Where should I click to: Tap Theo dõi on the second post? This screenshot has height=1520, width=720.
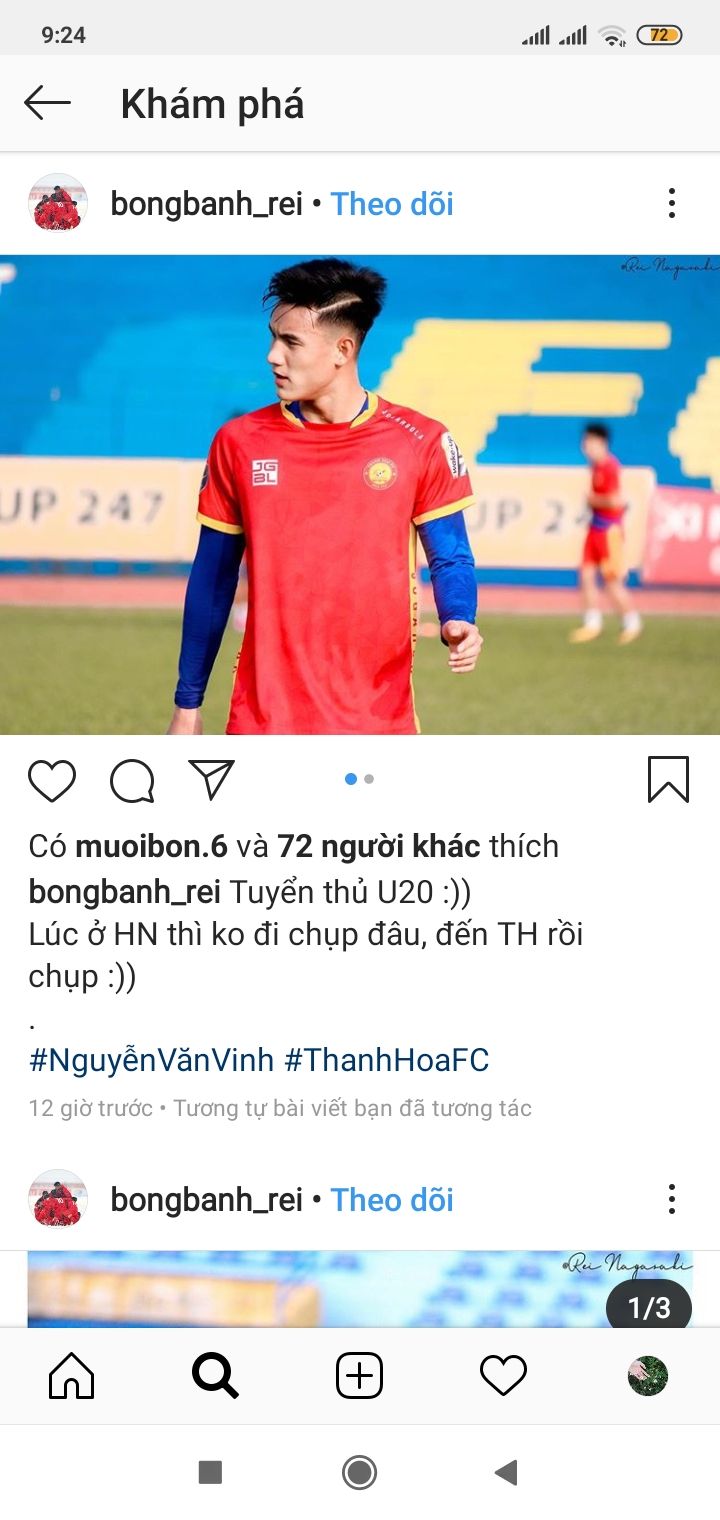[x=392, y=1200]
